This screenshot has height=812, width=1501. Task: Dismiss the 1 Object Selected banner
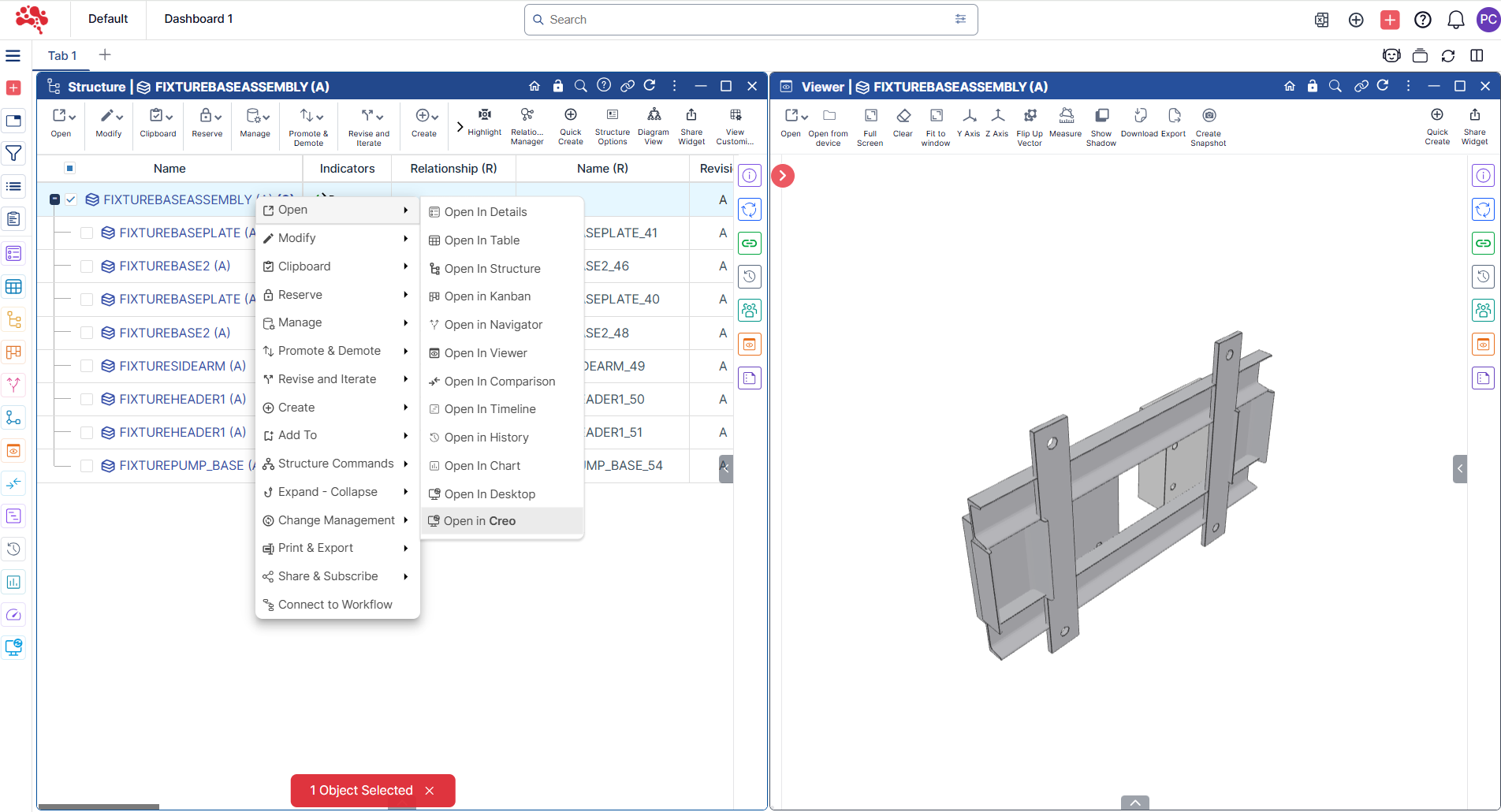coord(430,791)
